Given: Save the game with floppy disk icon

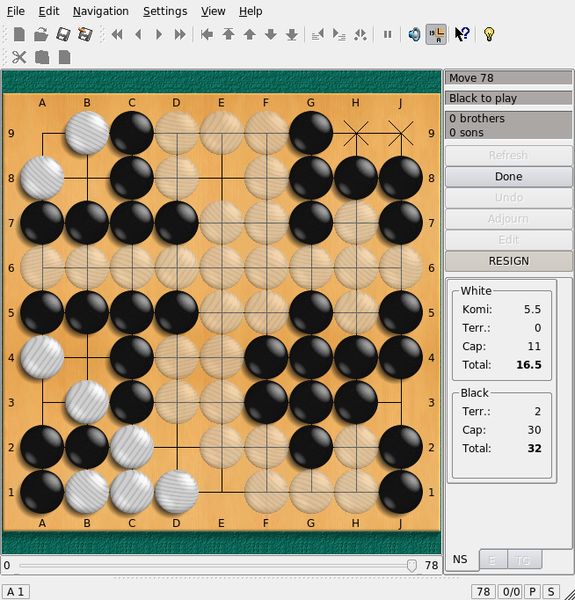Looking at the screenshot, I should [63, 35].
